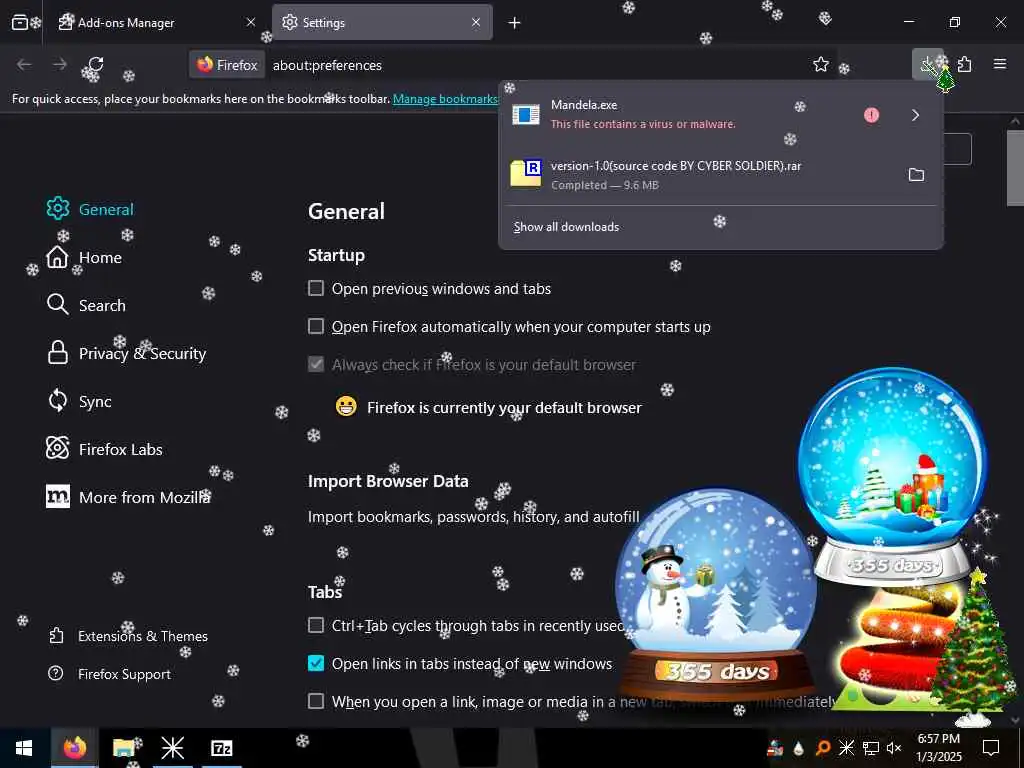Close the Settings tab
This screenshot has height=768, width=1024.
coord(476,23)
